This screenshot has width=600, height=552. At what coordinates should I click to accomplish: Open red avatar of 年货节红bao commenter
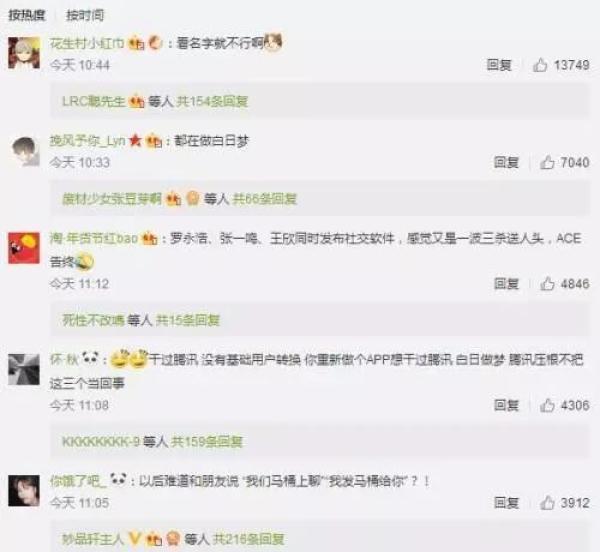pos(24,248)
